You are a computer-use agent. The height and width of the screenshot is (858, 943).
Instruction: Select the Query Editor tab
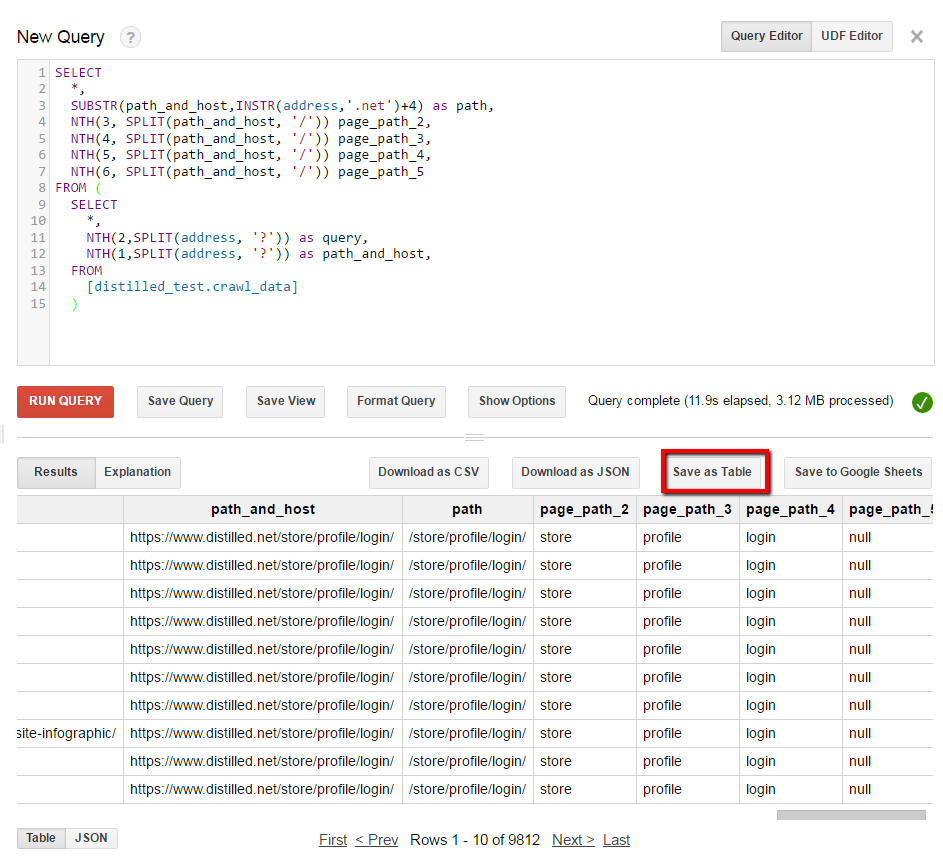(766, 36)
